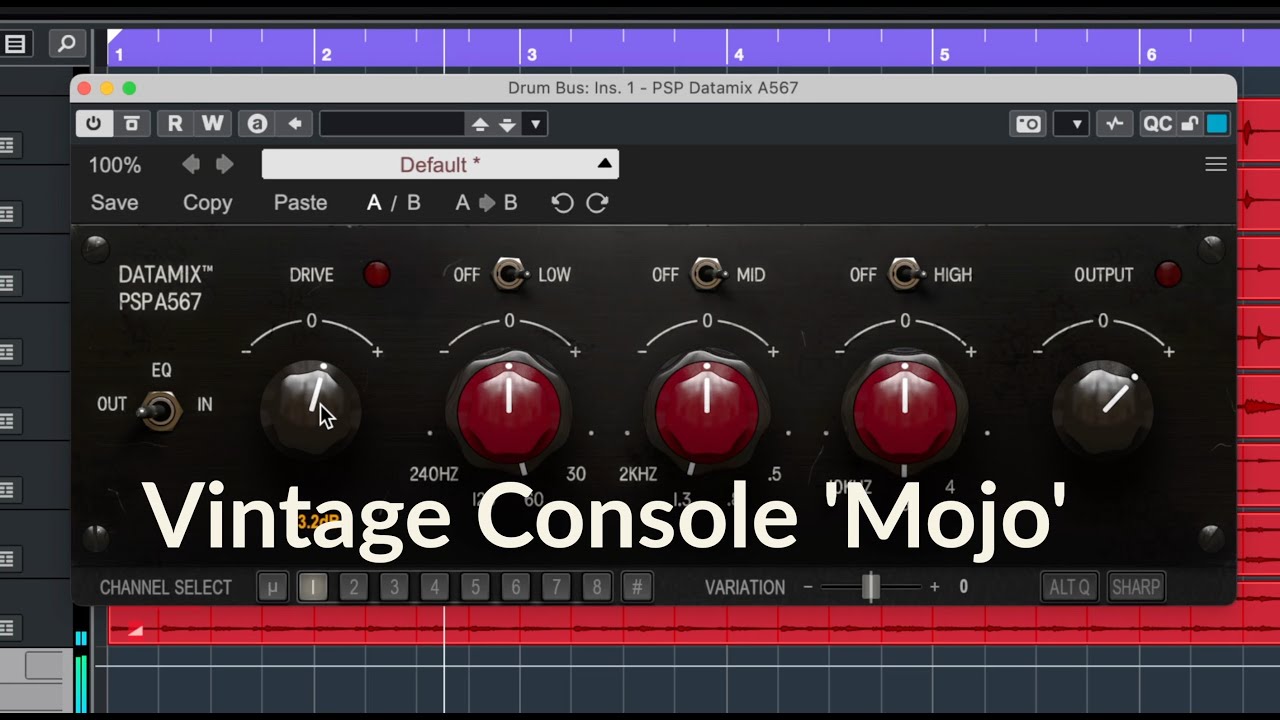Toggle the A/B comparison circle icon
The image size is (1280, 720).
257,124
